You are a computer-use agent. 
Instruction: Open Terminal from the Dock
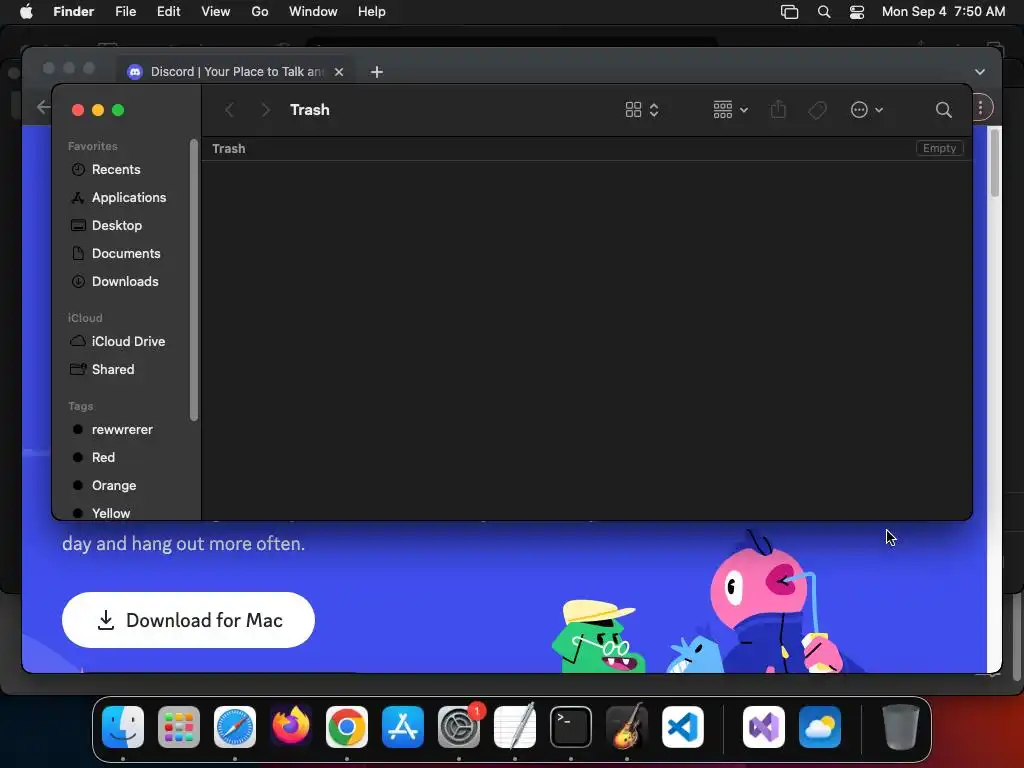pos(571,727)
